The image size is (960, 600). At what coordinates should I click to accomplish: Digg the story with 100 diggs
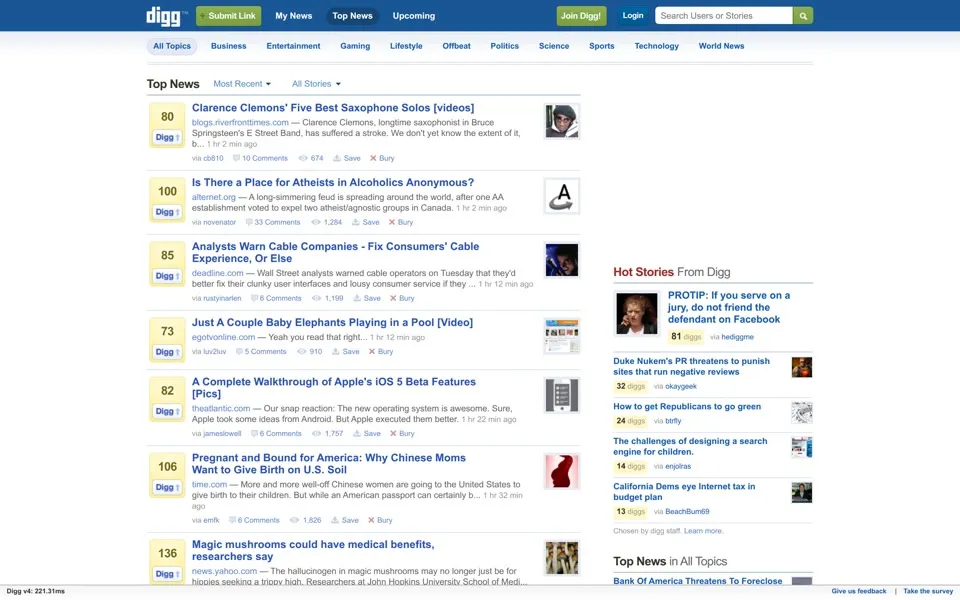pos(167,212)
